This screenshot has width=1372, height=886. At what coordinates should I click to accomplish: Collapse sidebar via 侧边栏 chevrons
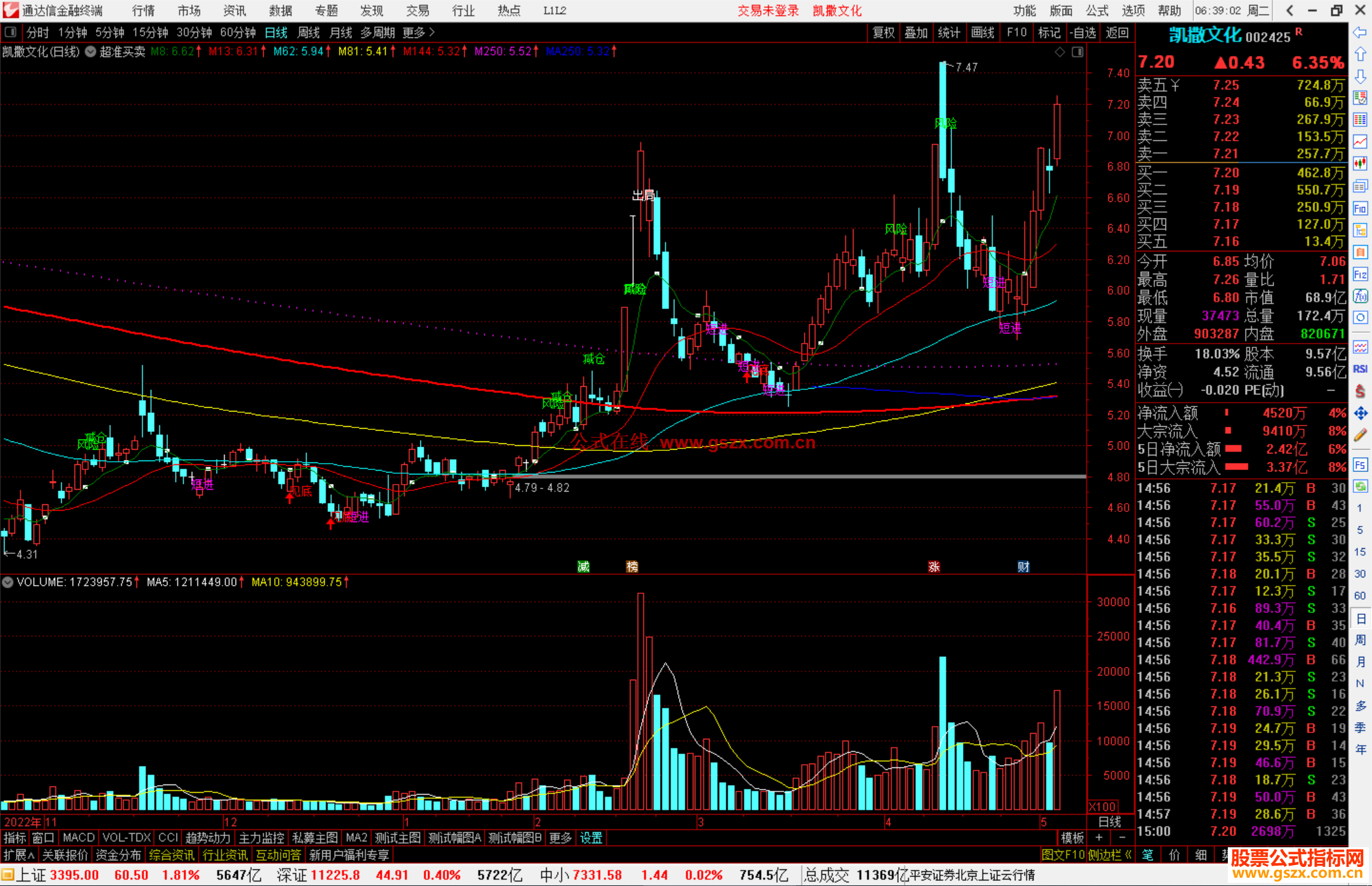(x=1129, y=855)
